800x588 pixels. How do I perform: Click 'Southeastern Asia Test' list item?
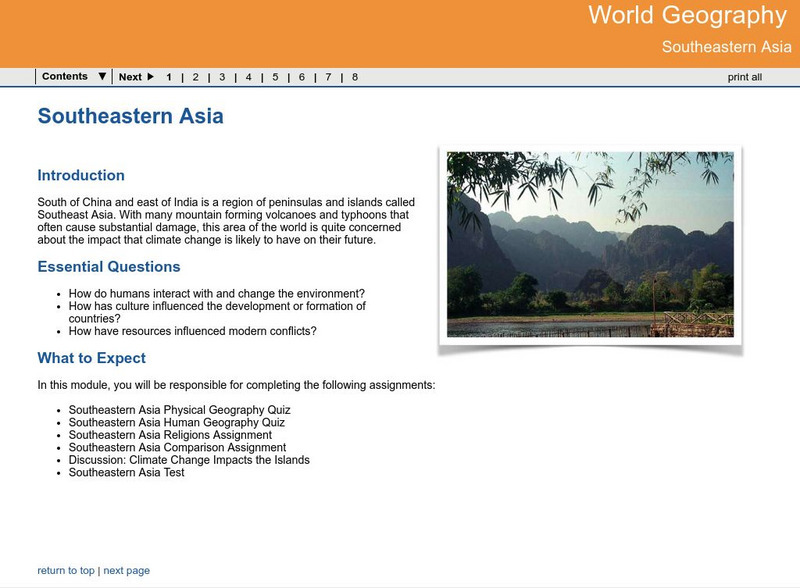click(x=127, y=473)
